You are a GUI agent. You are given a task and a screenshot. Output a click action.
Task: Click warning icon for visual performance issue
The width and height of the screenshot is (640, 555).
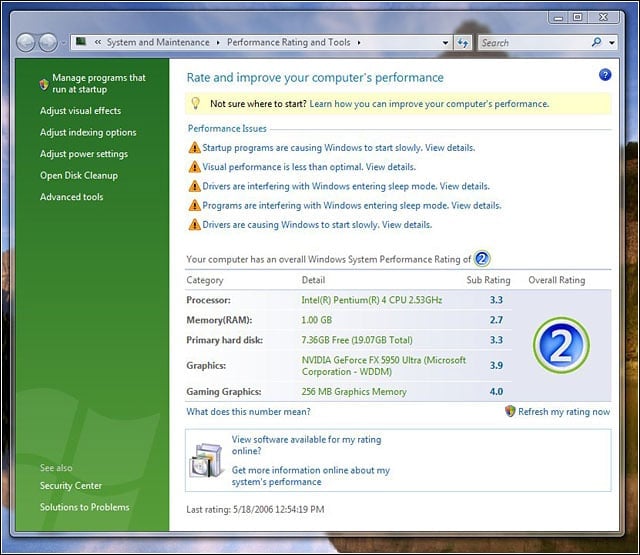[x=194, y=166]
